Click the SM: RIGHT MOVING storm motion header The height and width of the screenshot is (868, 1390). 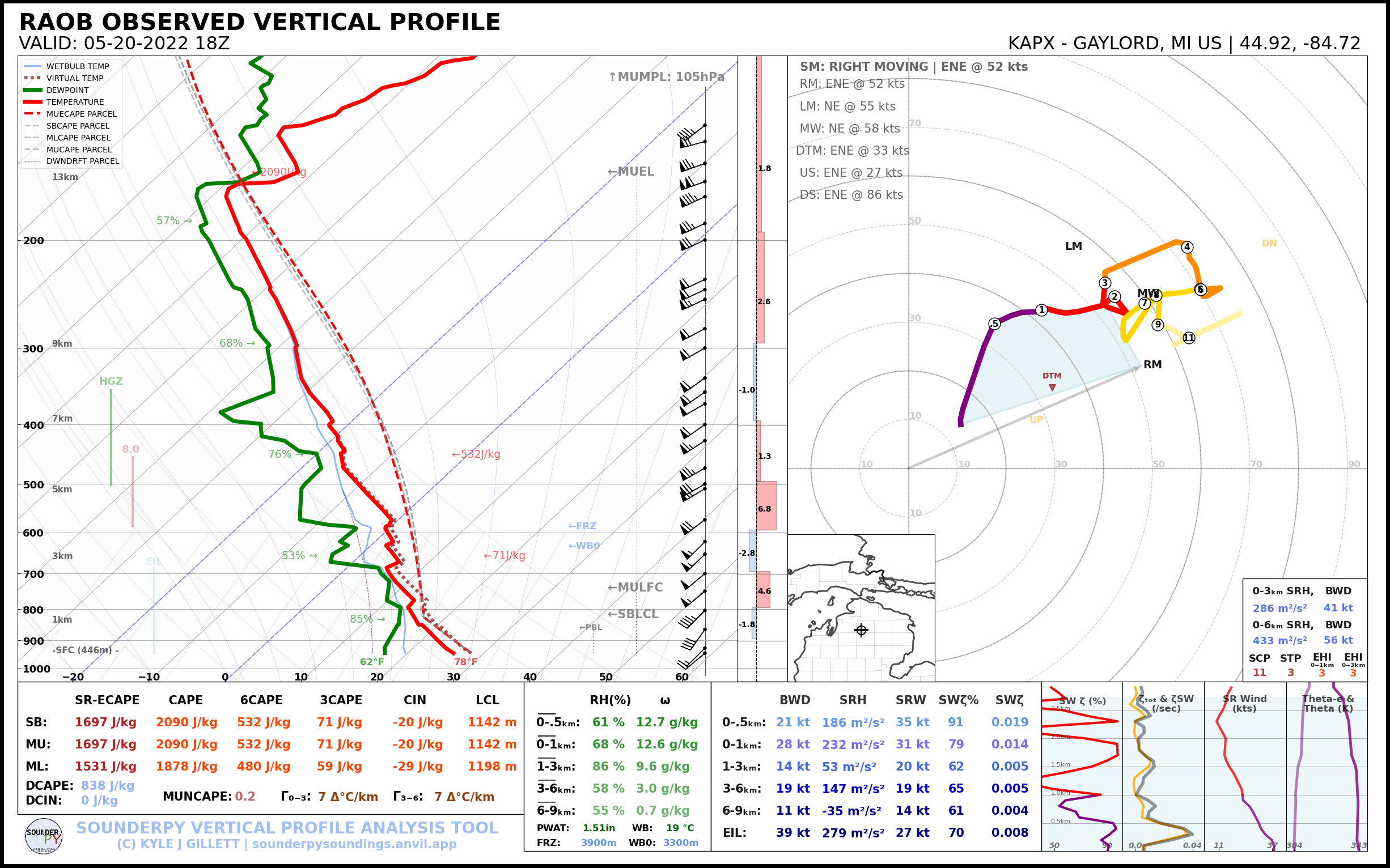pyautogui.click(x=913, y=67)
